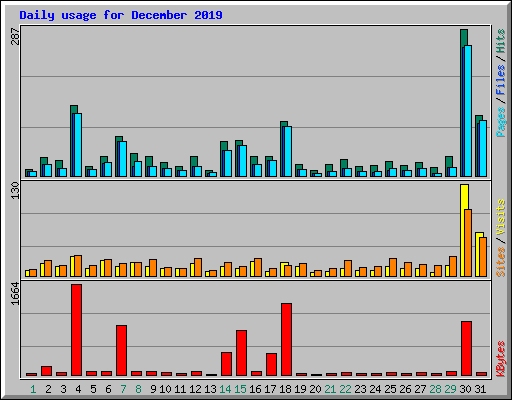Click day 25 on the x-axis

(390, 389)
